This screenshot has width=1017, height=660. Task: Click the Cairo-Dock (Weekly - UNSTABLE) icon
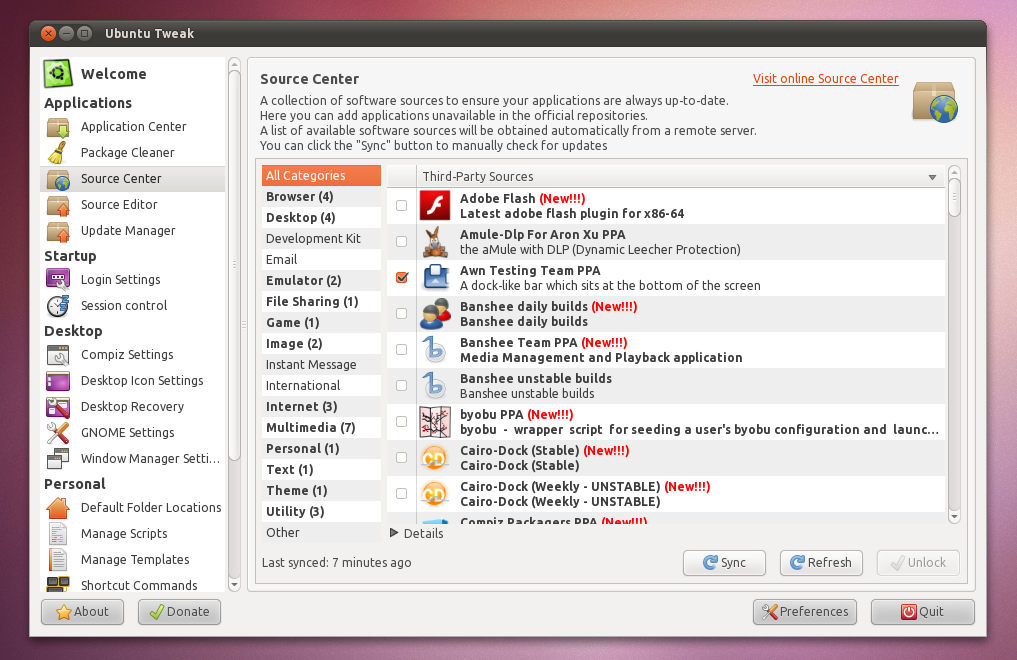pos(435,493)
